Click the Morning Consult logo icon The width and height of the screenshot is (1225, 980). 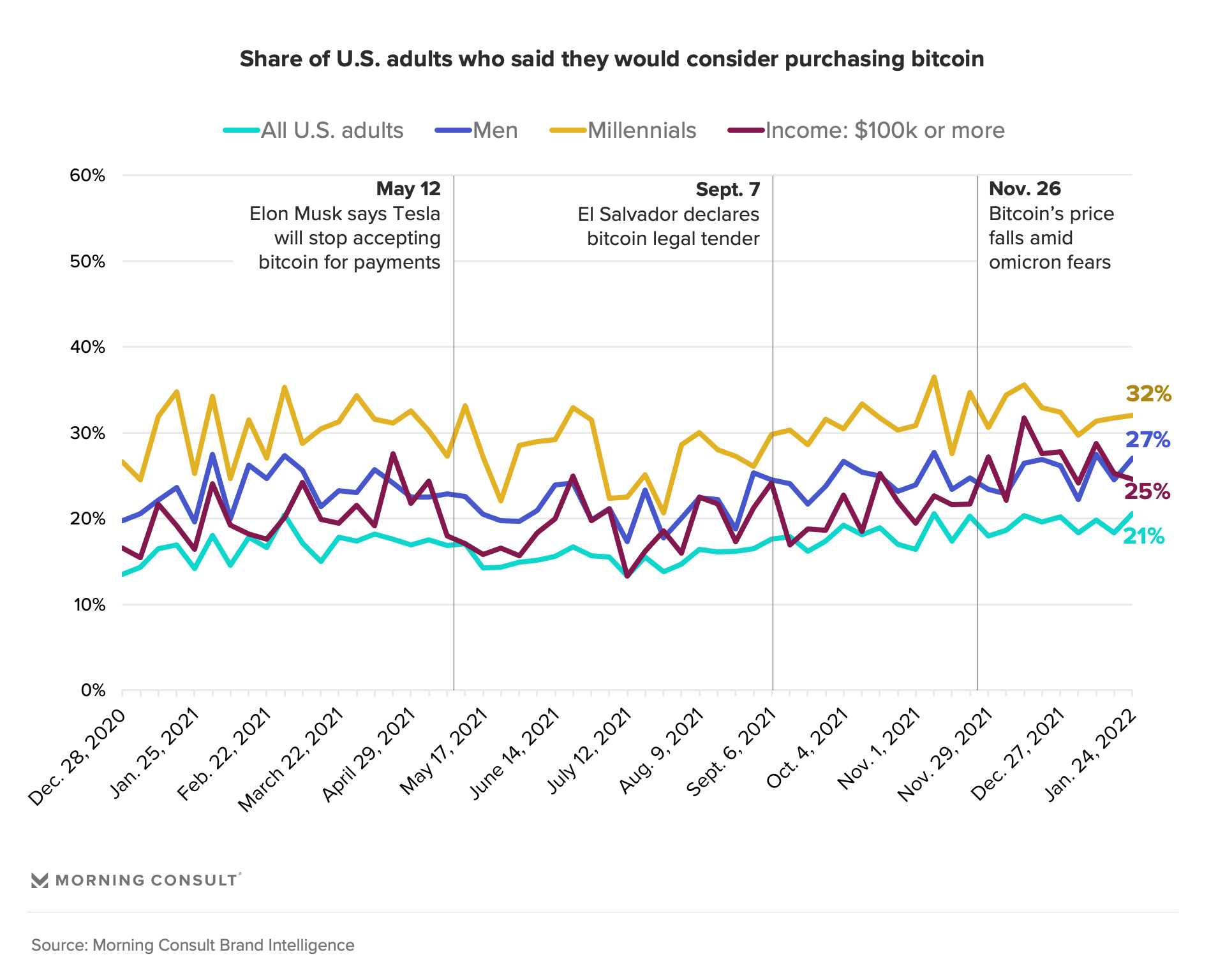click(40, 880)
